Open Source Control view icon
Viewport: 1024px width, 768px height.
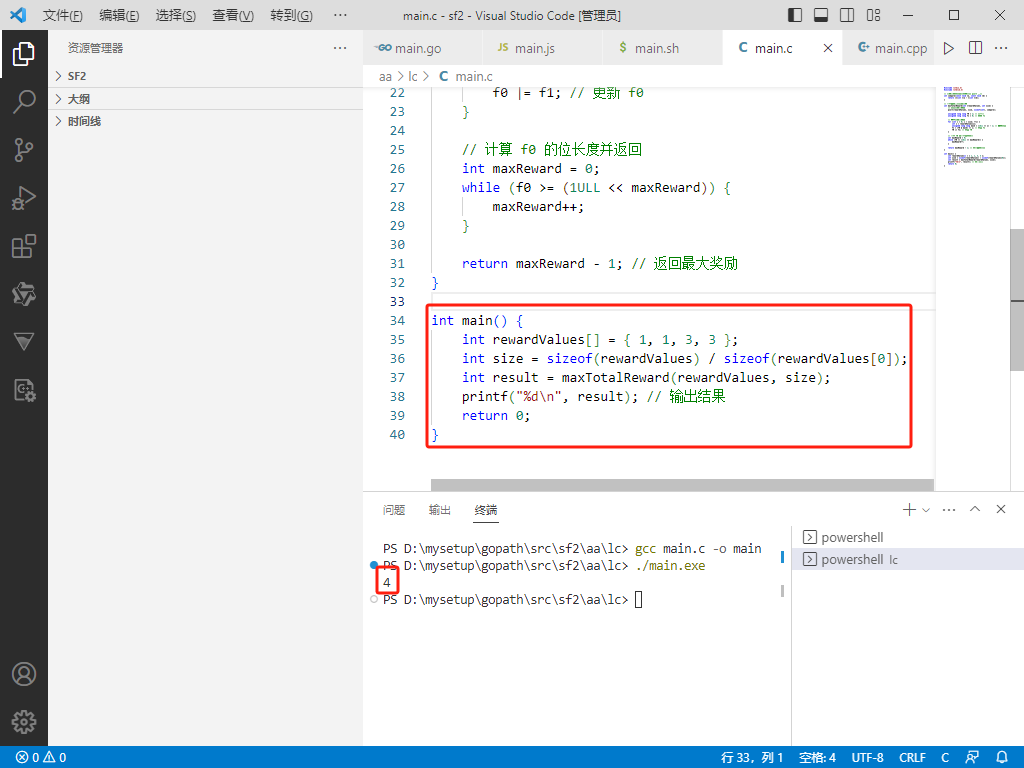point(24,150)
